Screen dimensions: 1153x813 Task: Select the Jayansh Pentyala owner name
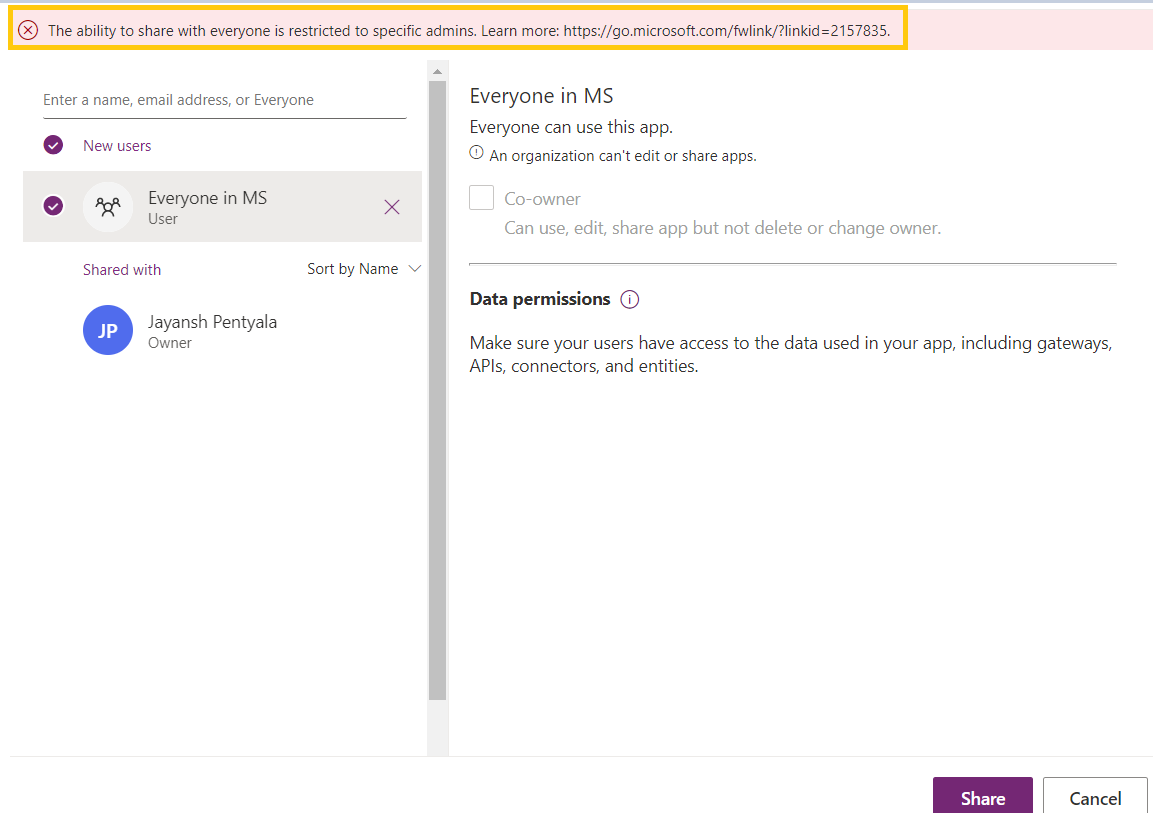(212, 322)
